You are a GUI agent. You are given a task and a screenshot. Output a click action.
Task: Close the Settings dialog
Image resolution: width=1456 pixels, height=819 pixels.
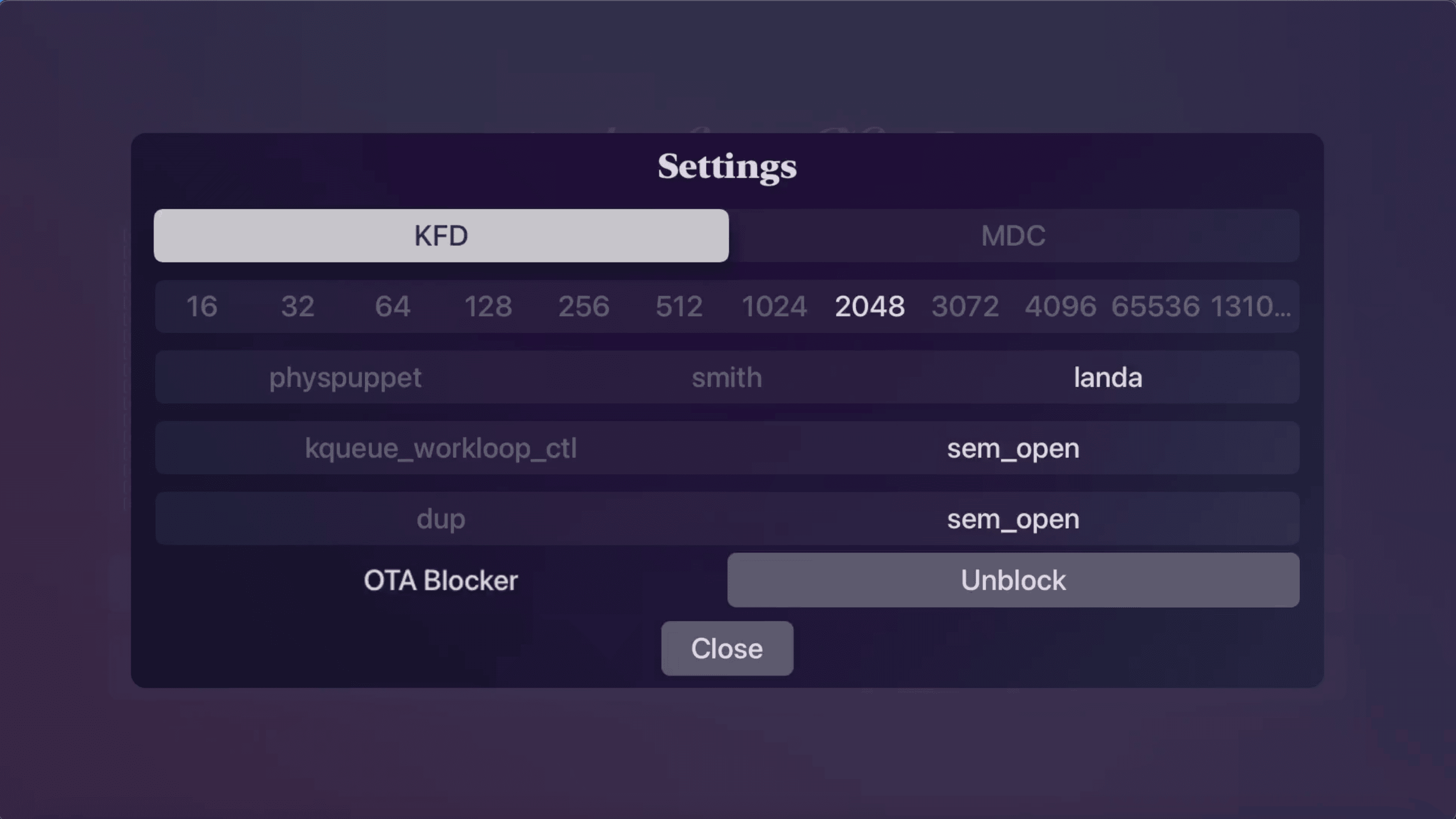[x=726, y=648]
